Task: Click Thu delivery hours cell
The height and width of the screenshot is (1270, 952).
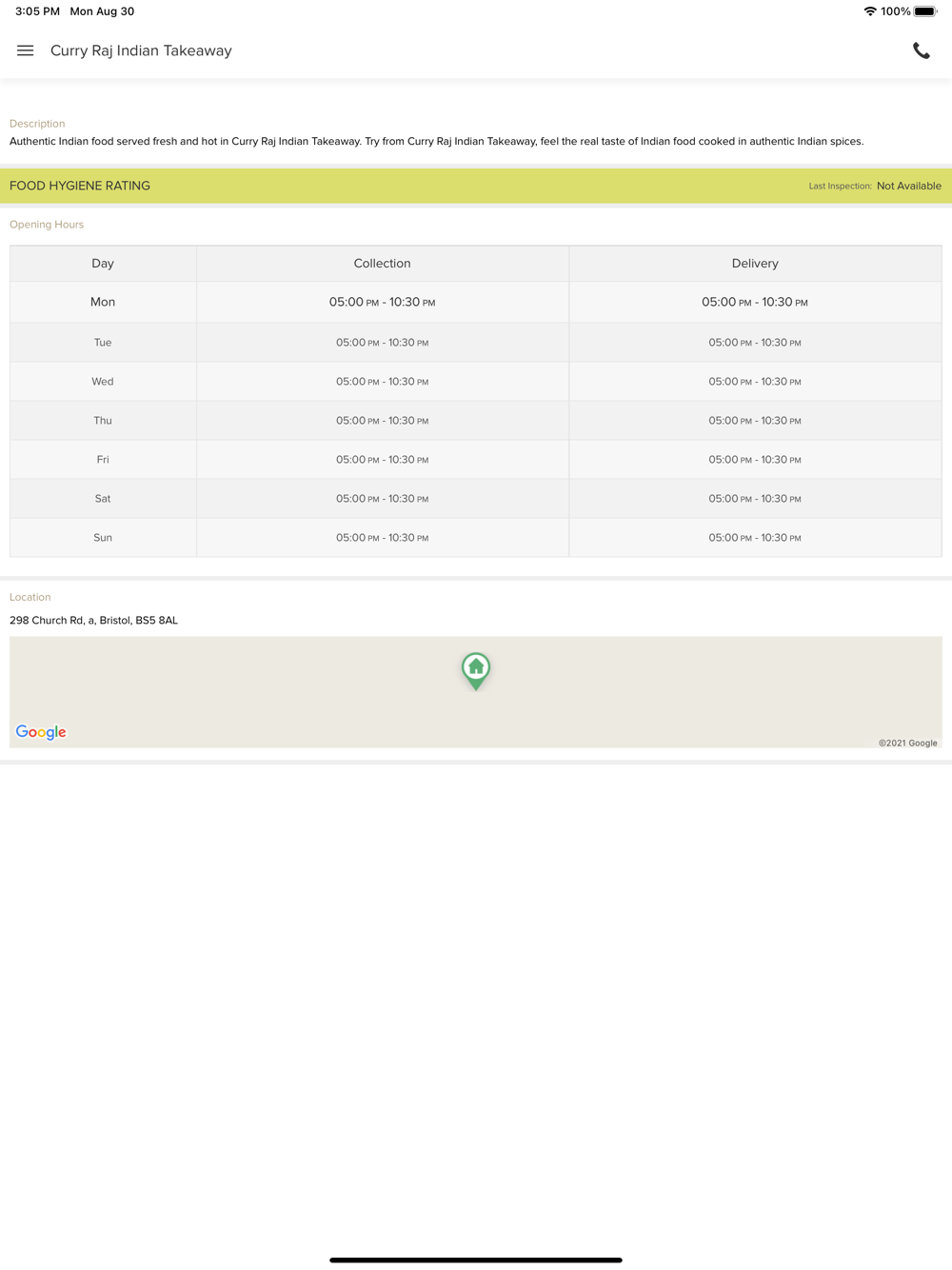Action: [755, 421]
